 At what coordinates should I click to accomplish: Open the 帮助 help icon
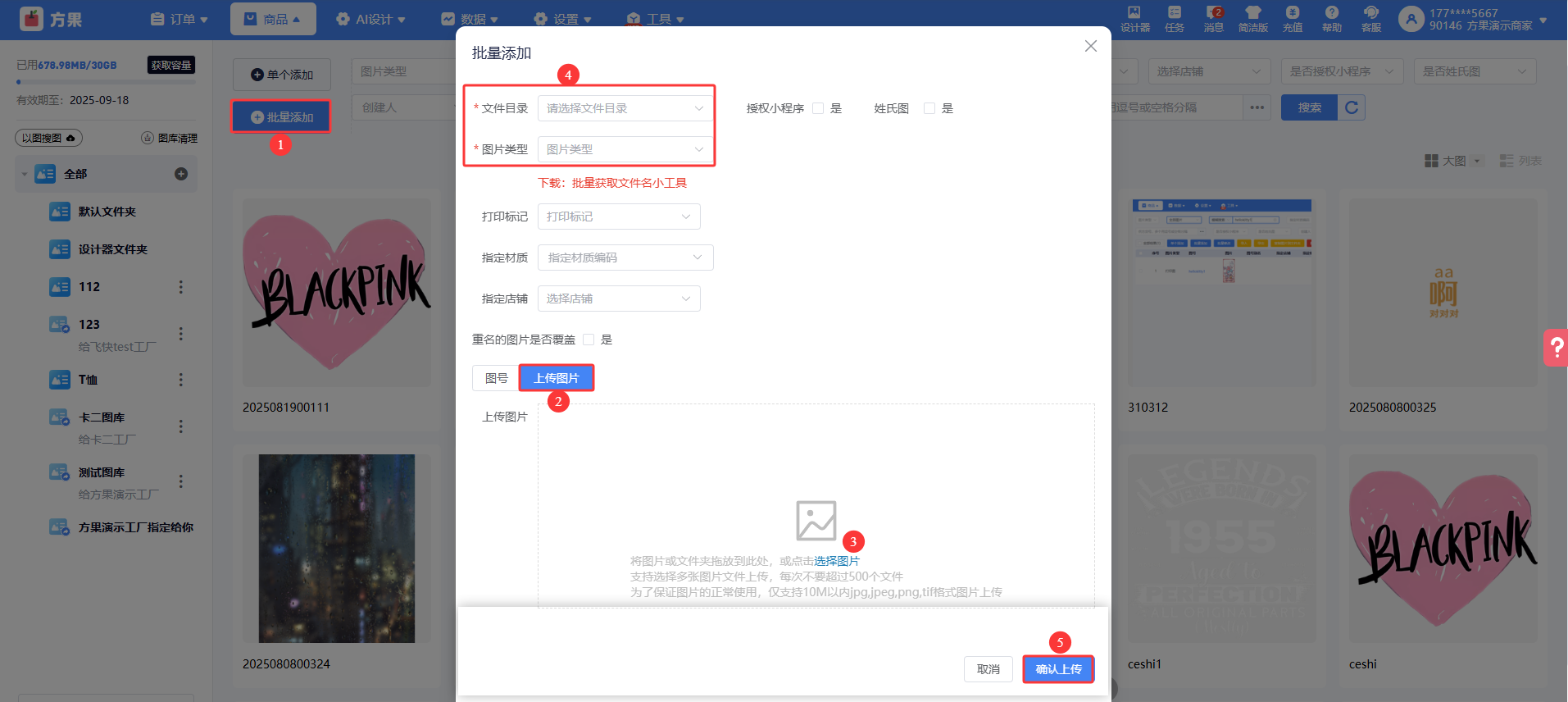coord(1332,18)
